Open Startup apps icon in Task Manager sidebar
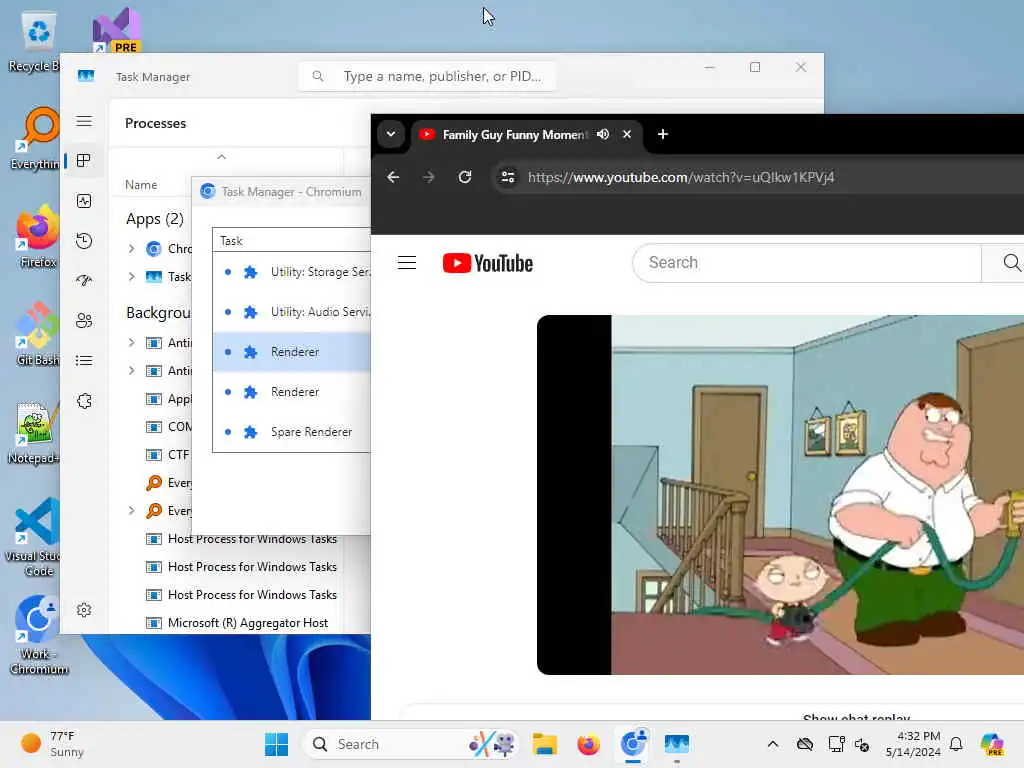 tap(84, 281)
